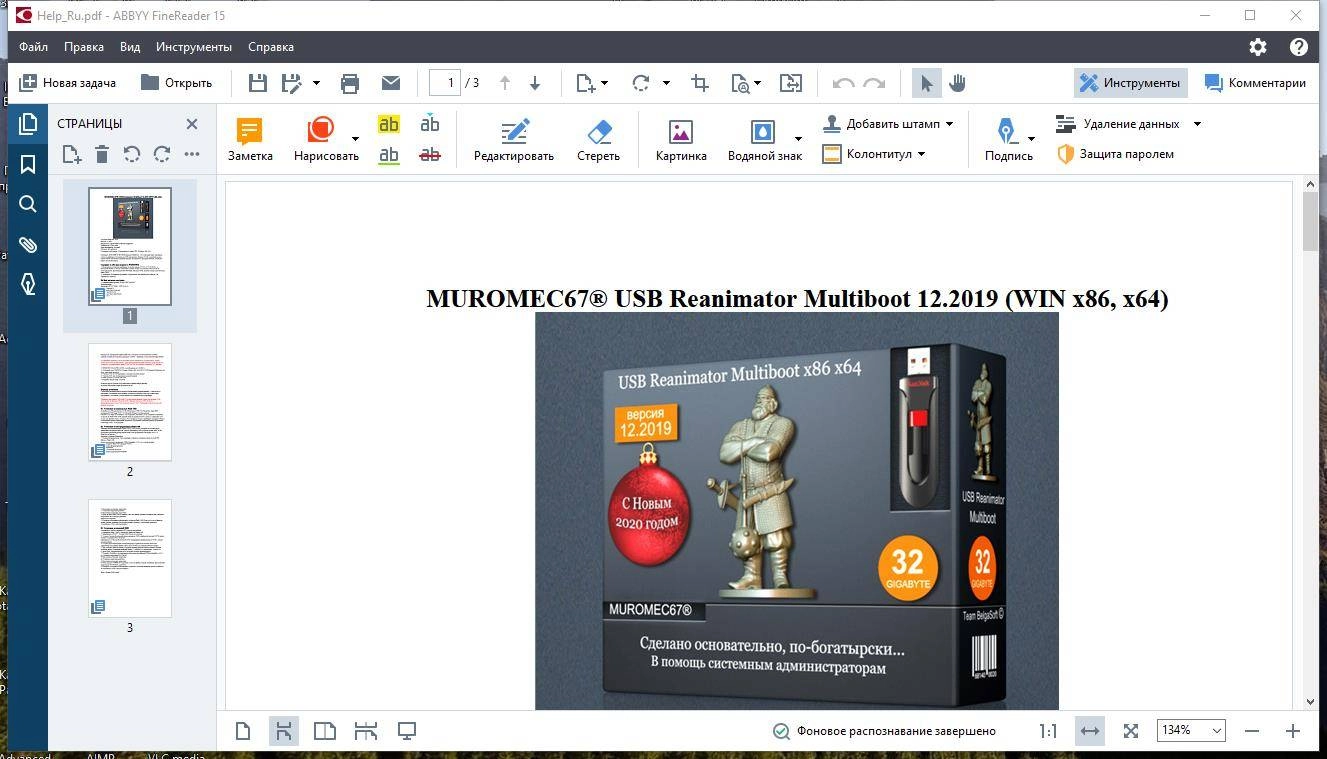Select the yellow highlight text tool
The width and height of the screenshot is (1327, 759).
point(389,124)
